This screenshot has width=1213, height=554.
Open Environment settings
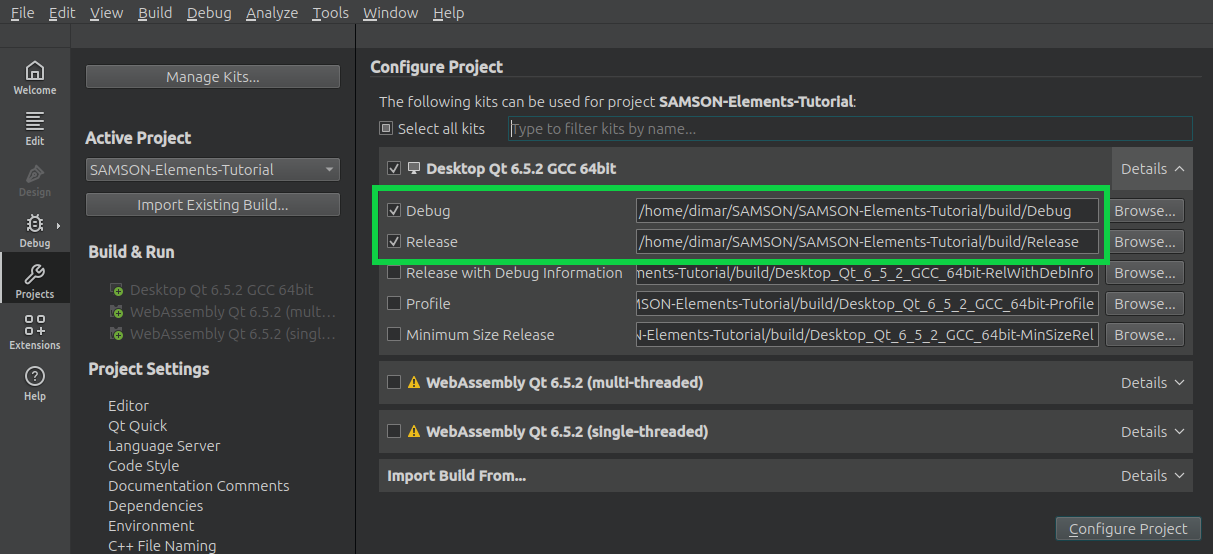[x=151, y=526]
